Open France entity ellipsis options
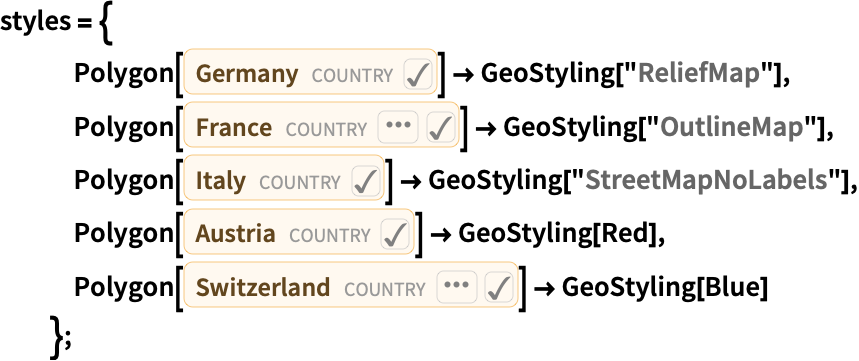 tap(398, 128)
